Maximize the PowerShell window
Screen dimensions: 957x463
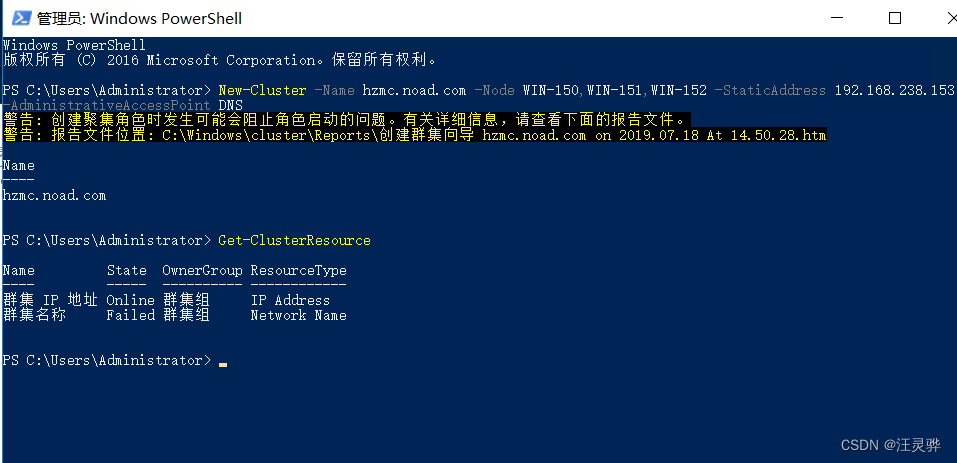pos(895,18)
